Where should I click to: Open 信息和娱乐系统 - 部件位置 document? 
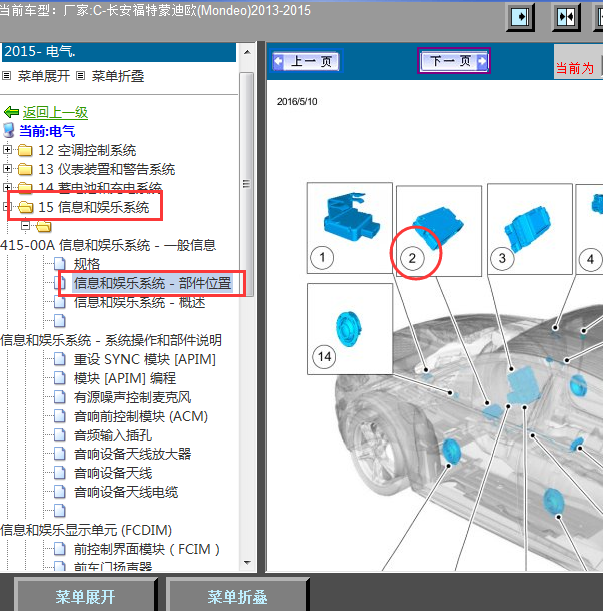coord(152,283)
